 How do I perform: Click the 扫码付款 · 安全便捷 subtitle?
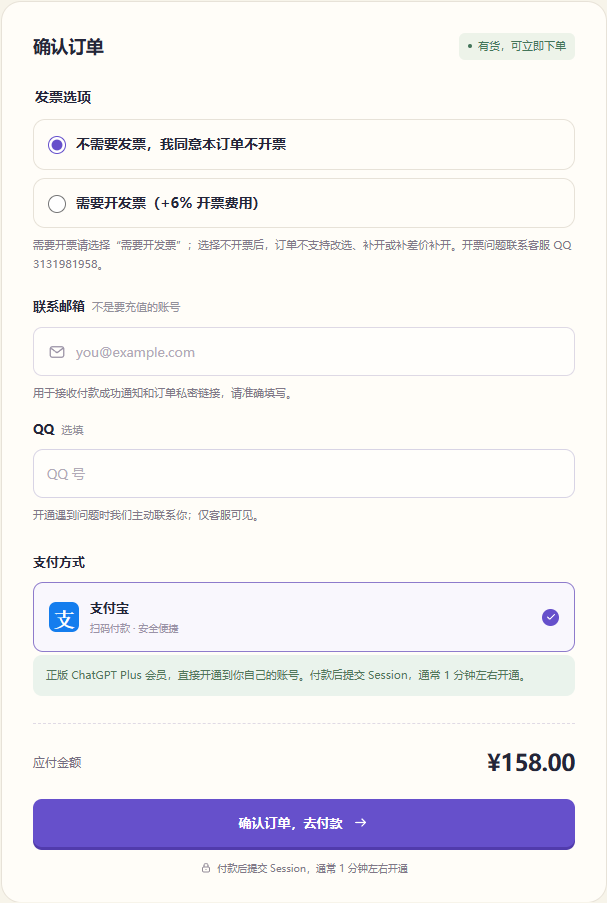coord(134,628)
